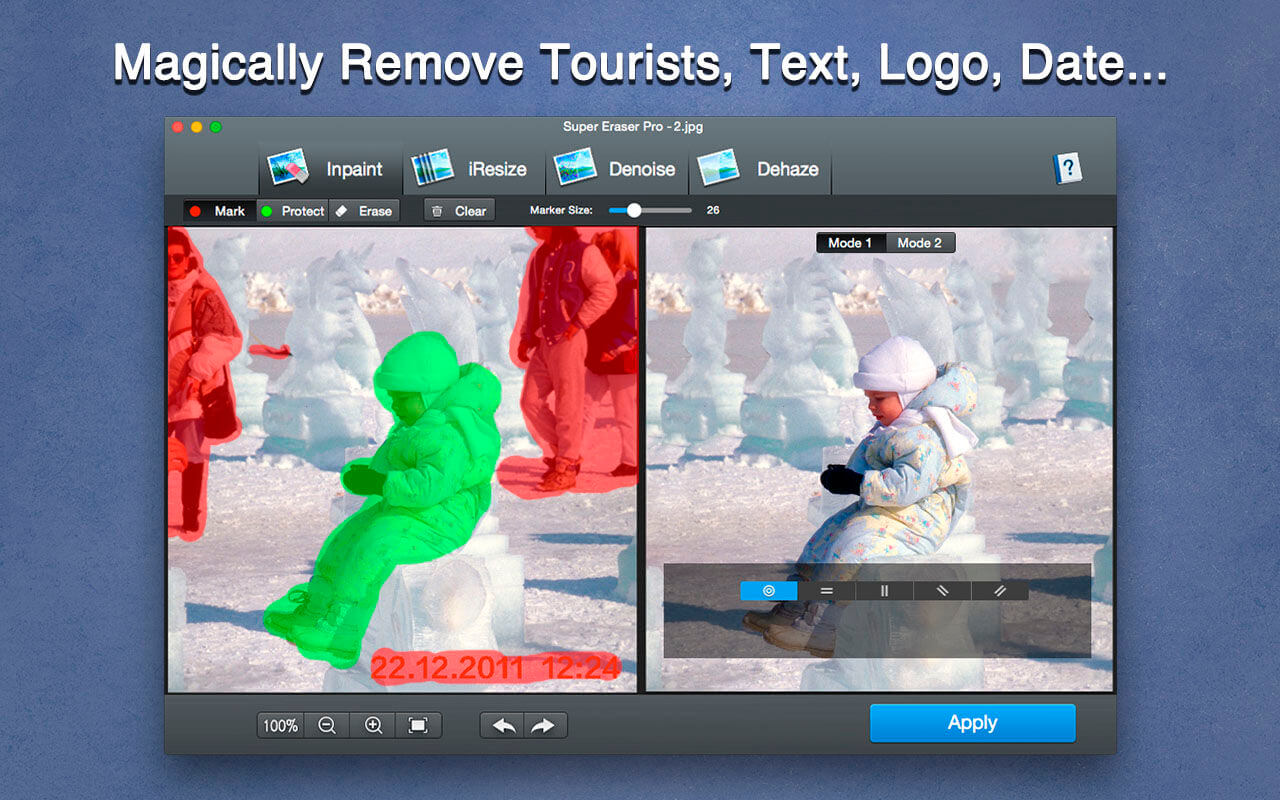Select the red Mark tool
Screen dimensions: 1280x800
[219, 211]
